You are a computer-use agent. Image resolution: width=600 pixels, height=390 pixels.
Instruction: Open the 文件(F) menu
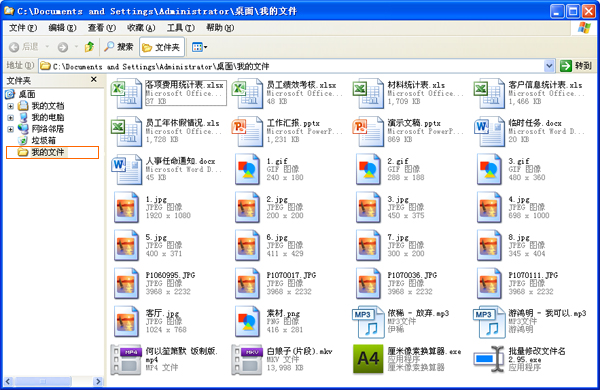click(x=23, y=28)
